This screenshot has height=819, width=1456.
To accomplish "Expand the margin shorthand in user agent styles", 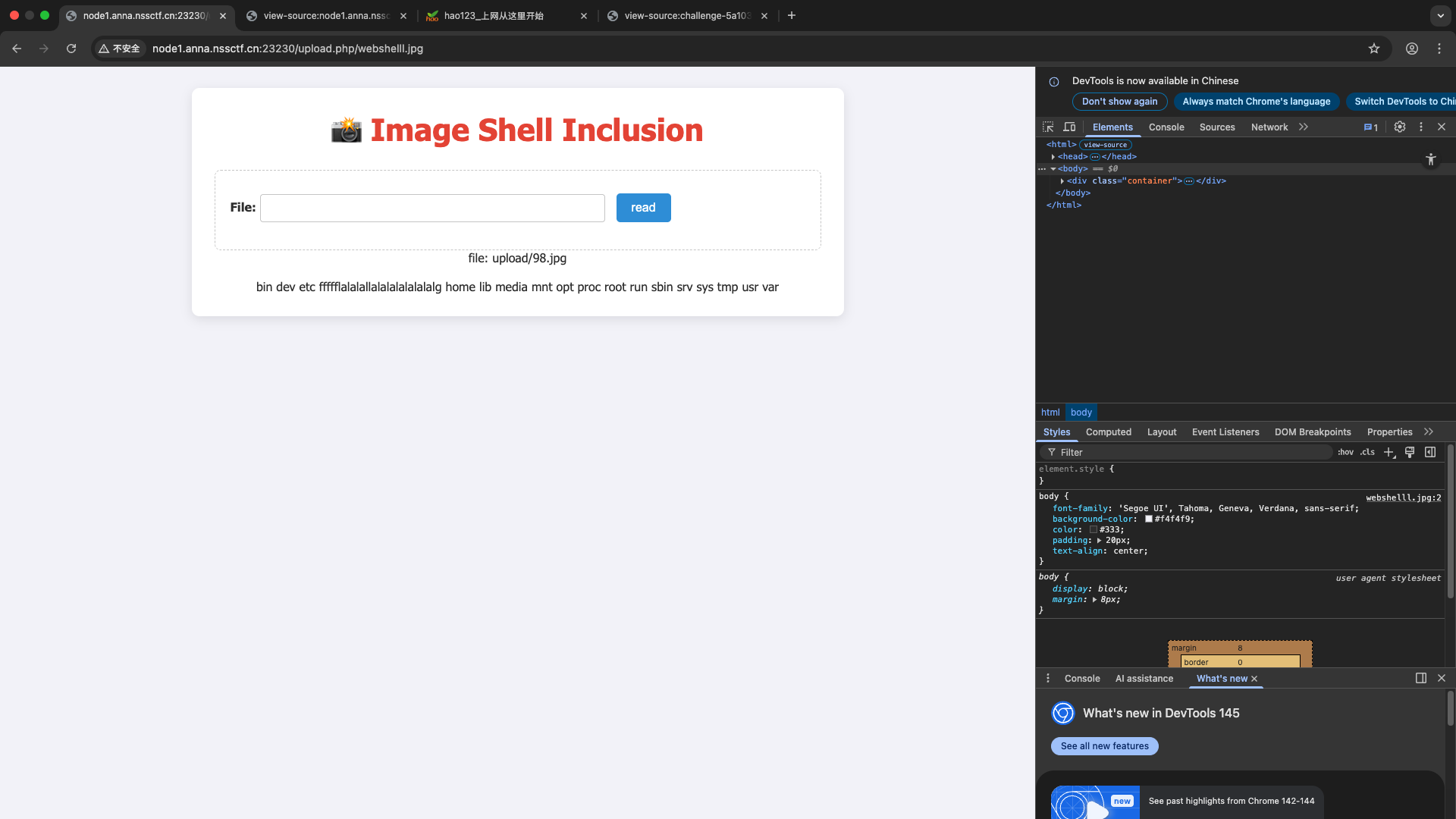I will click(x=1094, y=600).
